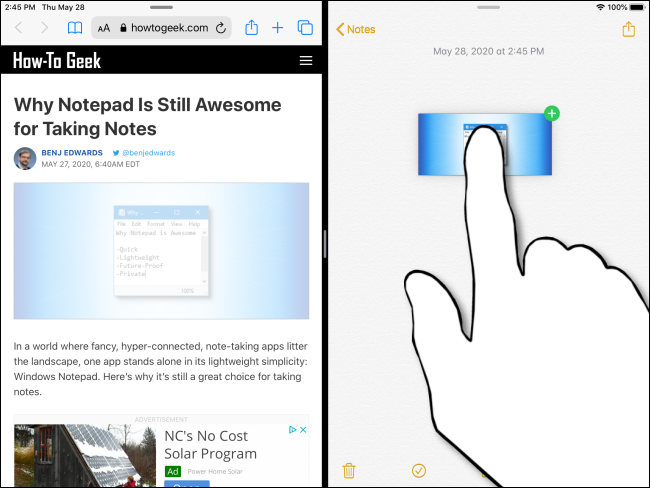Go back in Safari history
Viewport: 650px width, 488px height.
[19, 28]
